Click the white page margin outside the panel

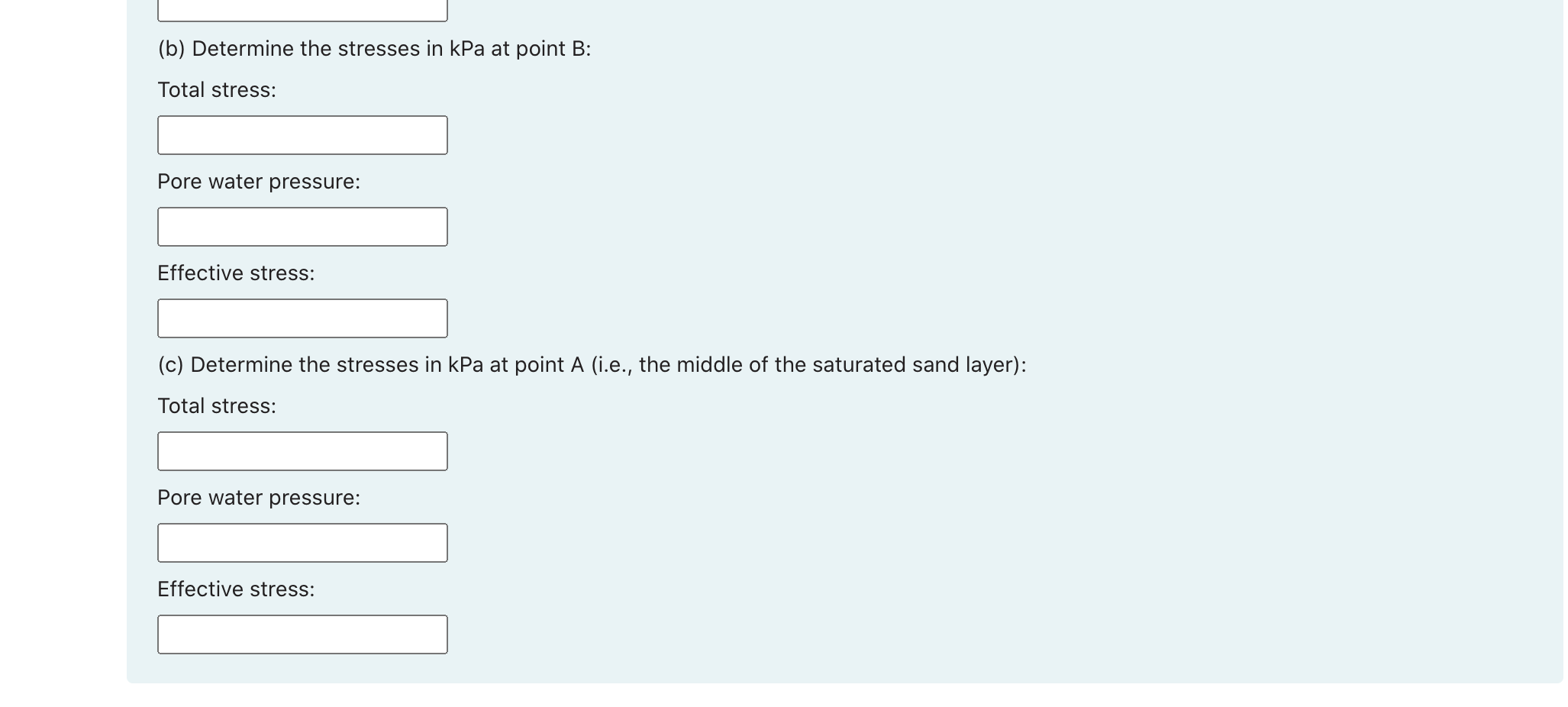[x=61, y=344]
